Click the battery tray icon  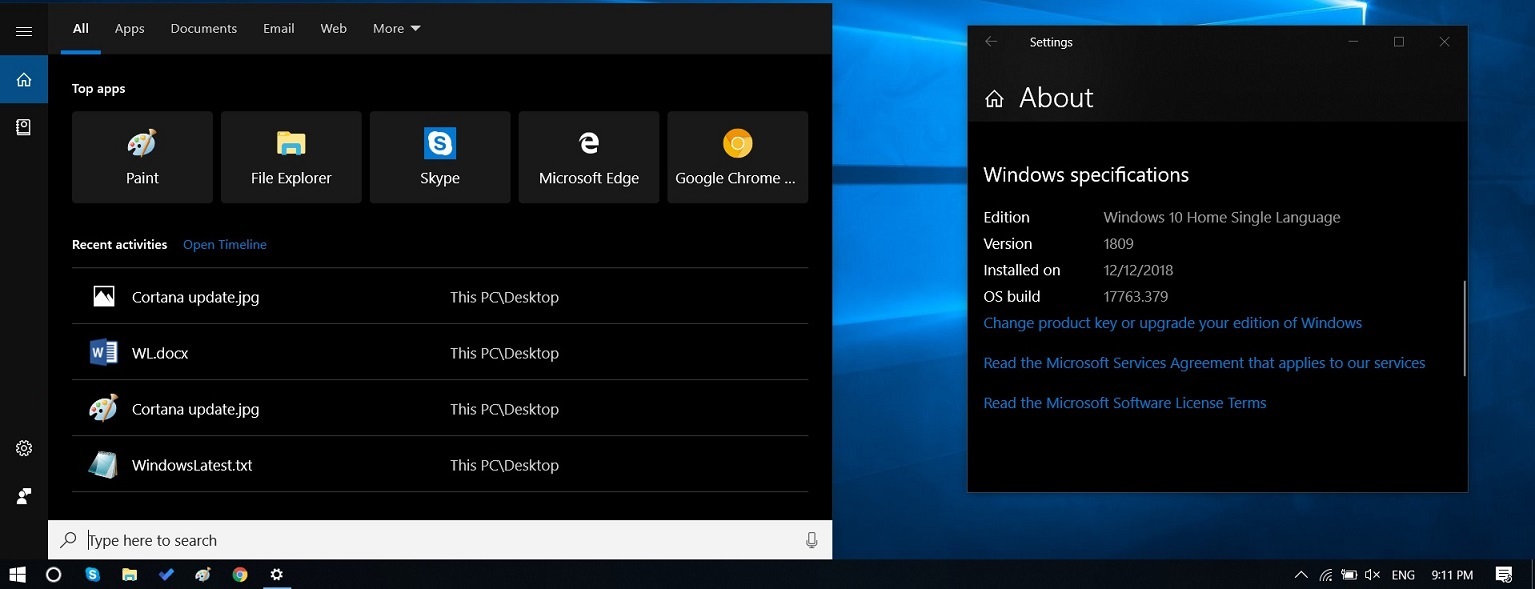[x=1349, y=575]
